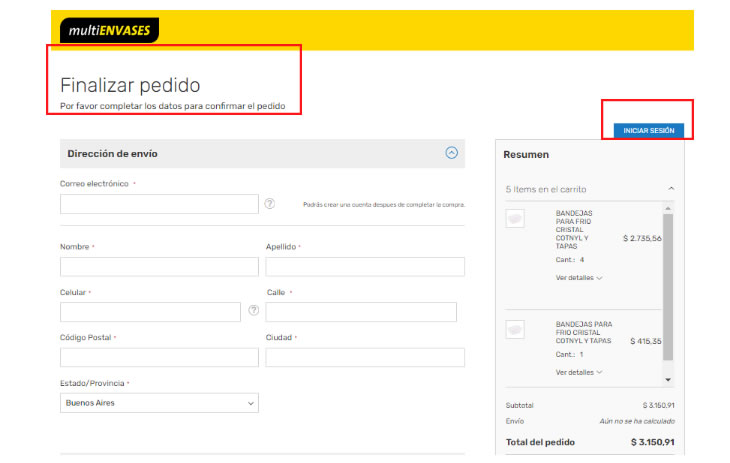Click the Calle input field

point(361,312)
